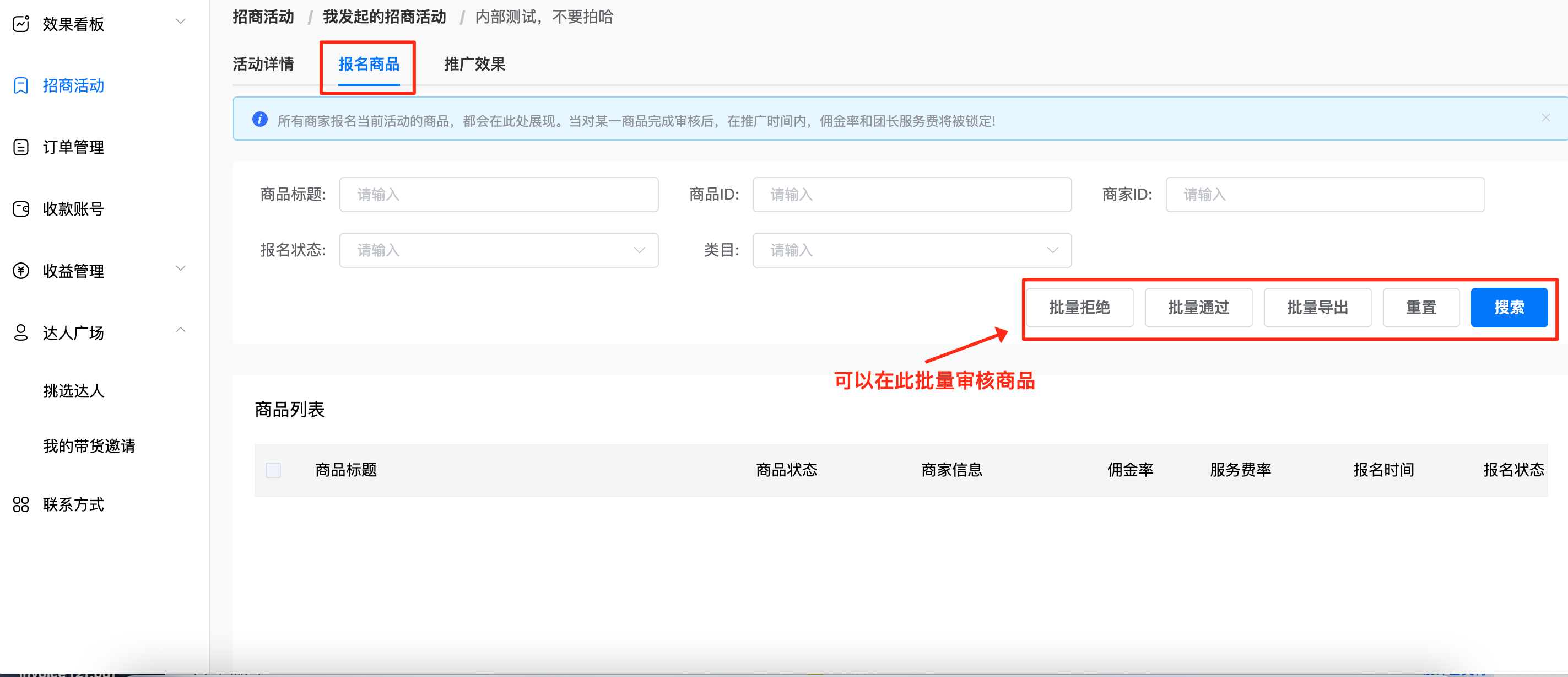Open the 报名状态 dropdown
Viewport: 1568px width, 677px height.
(x=499, y=250)
